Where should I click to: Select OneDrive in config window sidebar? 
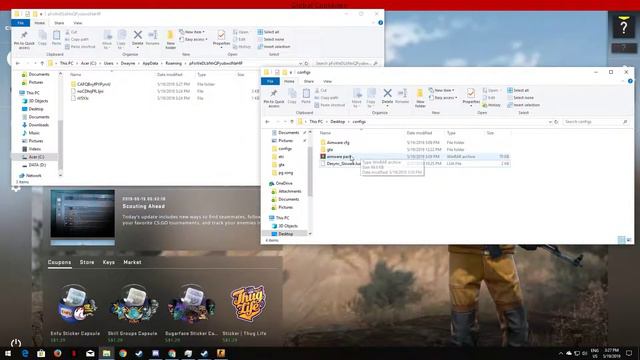[x=284, y=183]
